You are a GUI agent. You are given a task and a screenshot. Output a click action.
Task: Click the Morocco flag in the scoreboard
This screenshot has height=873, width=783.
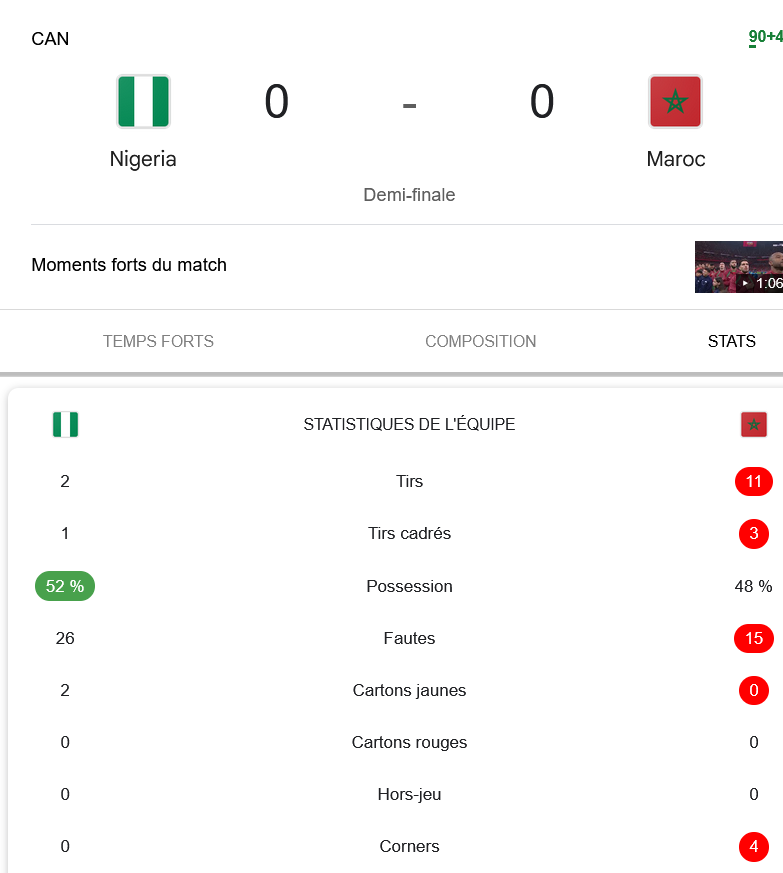tap(675, 102)
